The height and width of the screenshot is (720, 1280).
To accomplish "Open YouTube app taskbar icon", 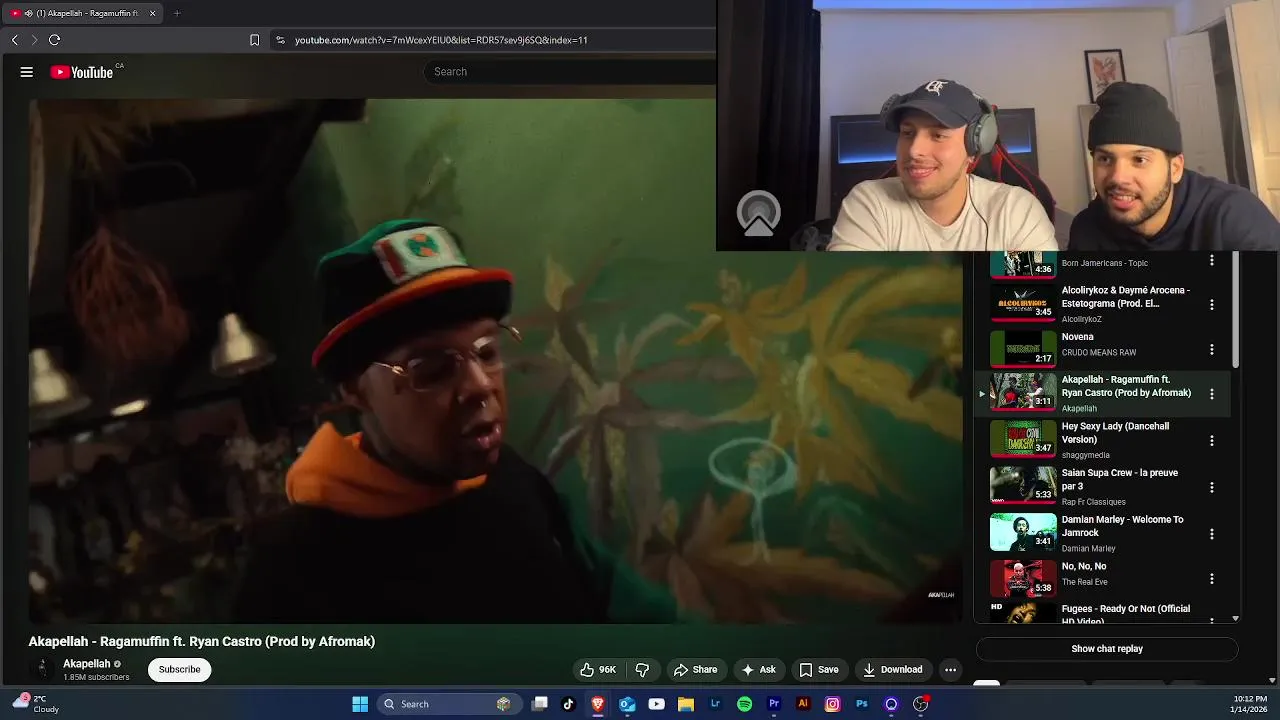I will point(656,704).
